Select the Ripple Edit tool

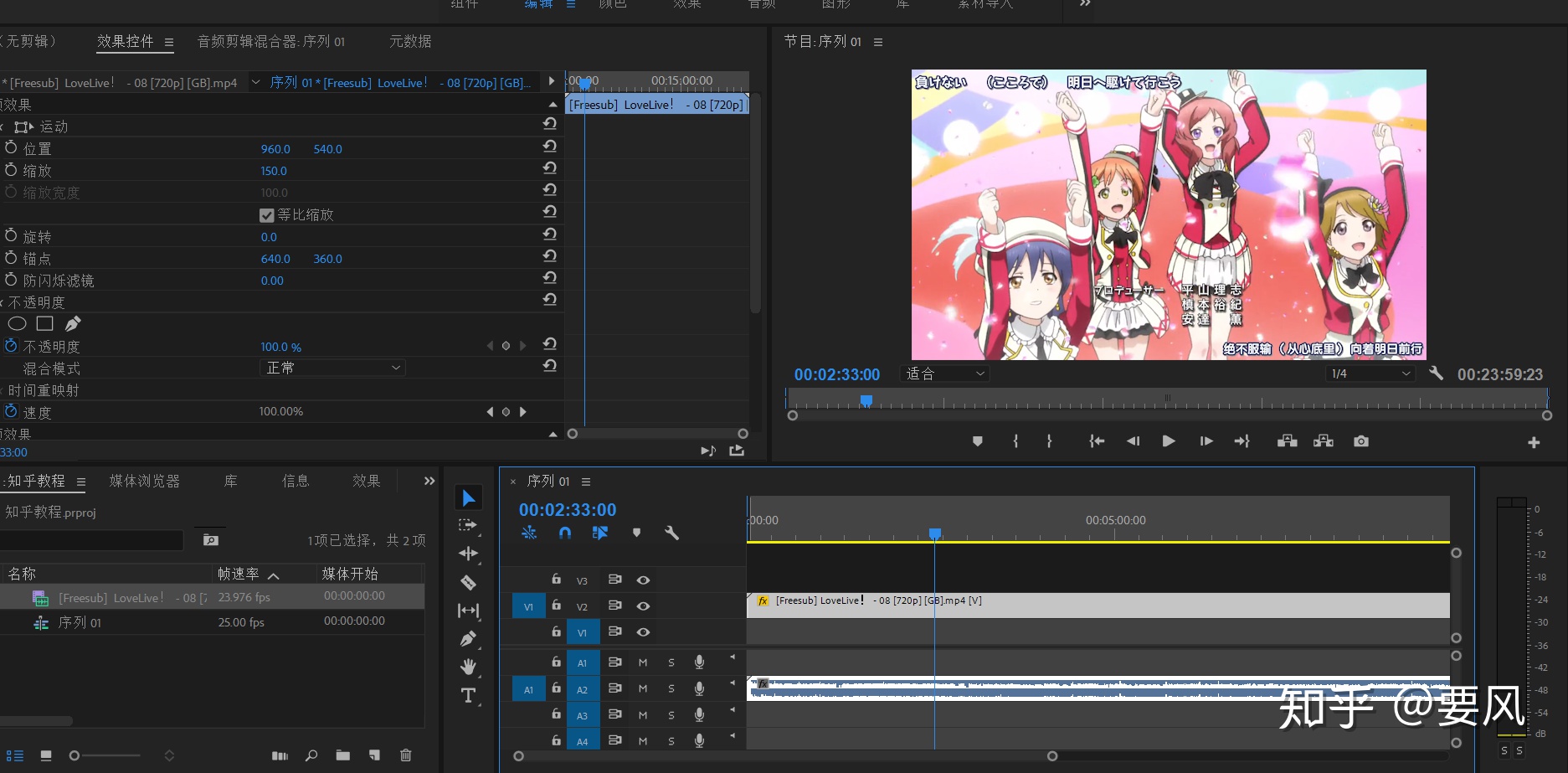pyautogui.click(x=468, y=554)
